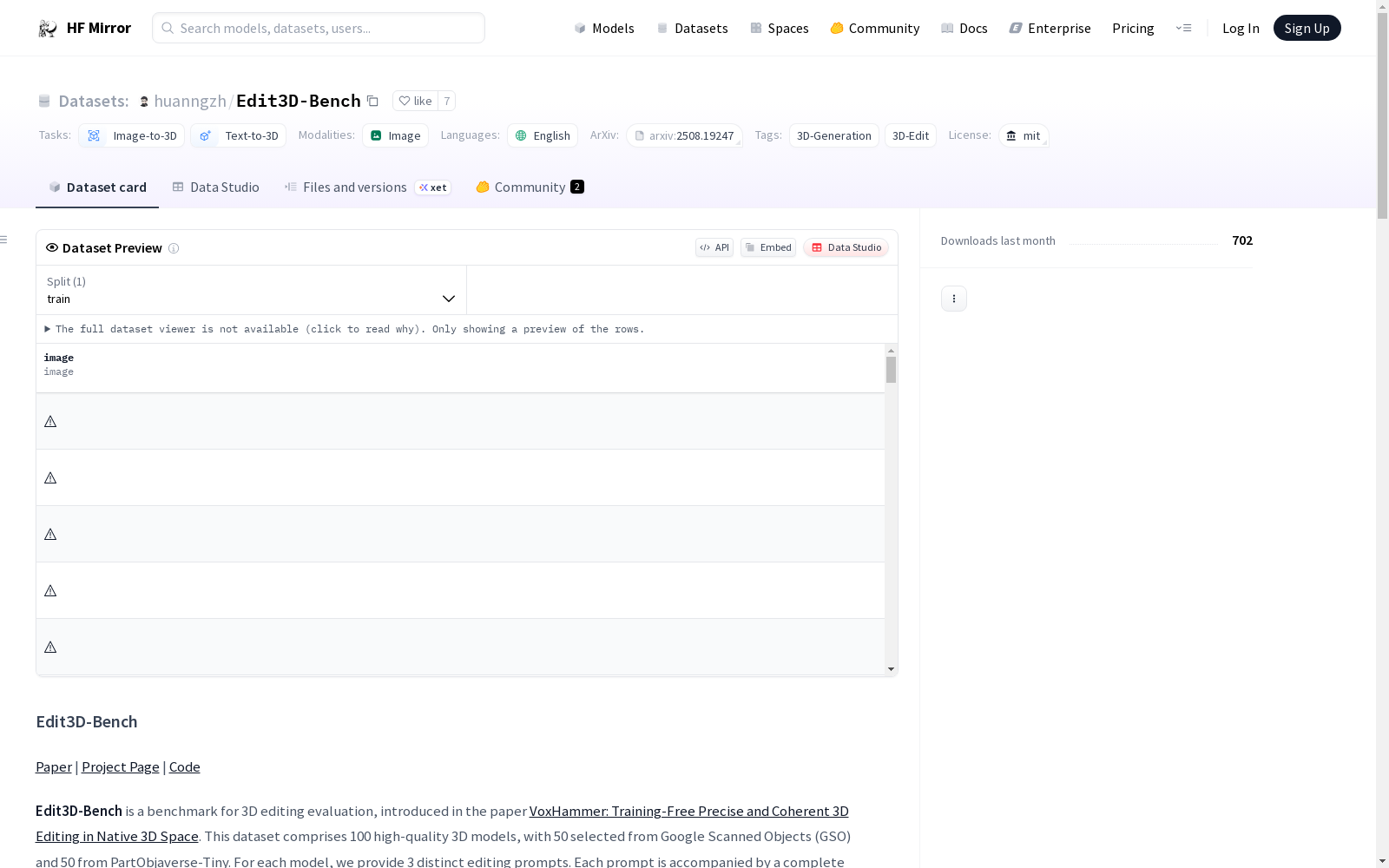Open the Code link
Viewport: 1389px width, 868px height.
[185, 767]
